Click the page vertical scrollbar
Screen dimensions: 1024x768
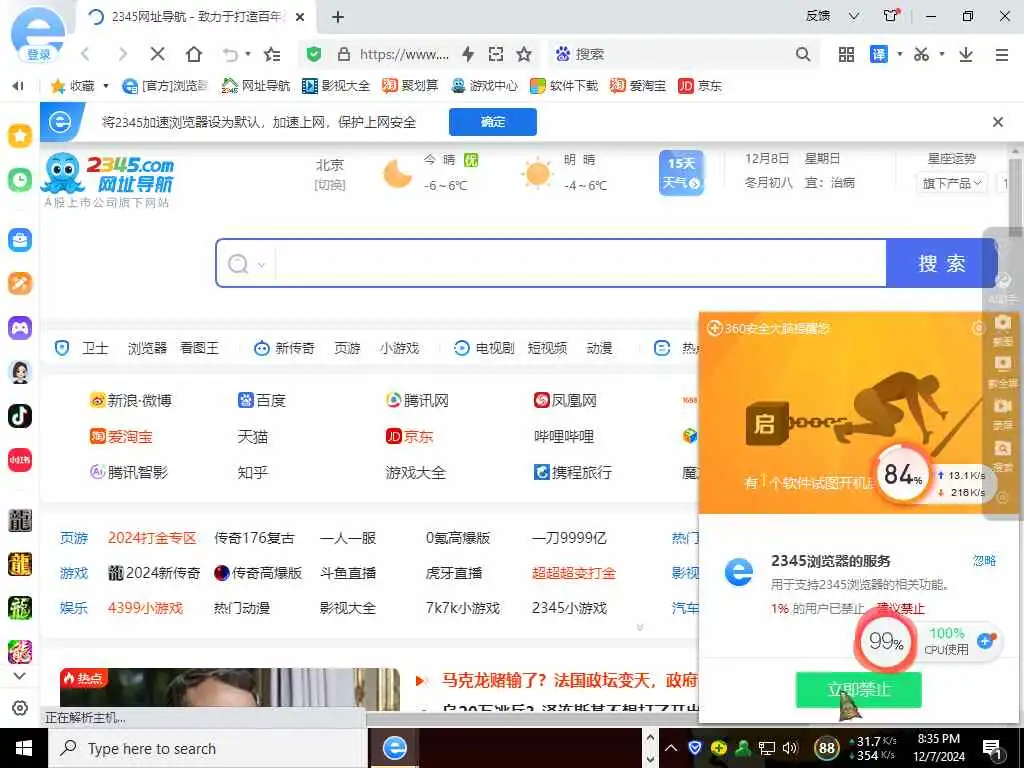tap(1015, 196)
